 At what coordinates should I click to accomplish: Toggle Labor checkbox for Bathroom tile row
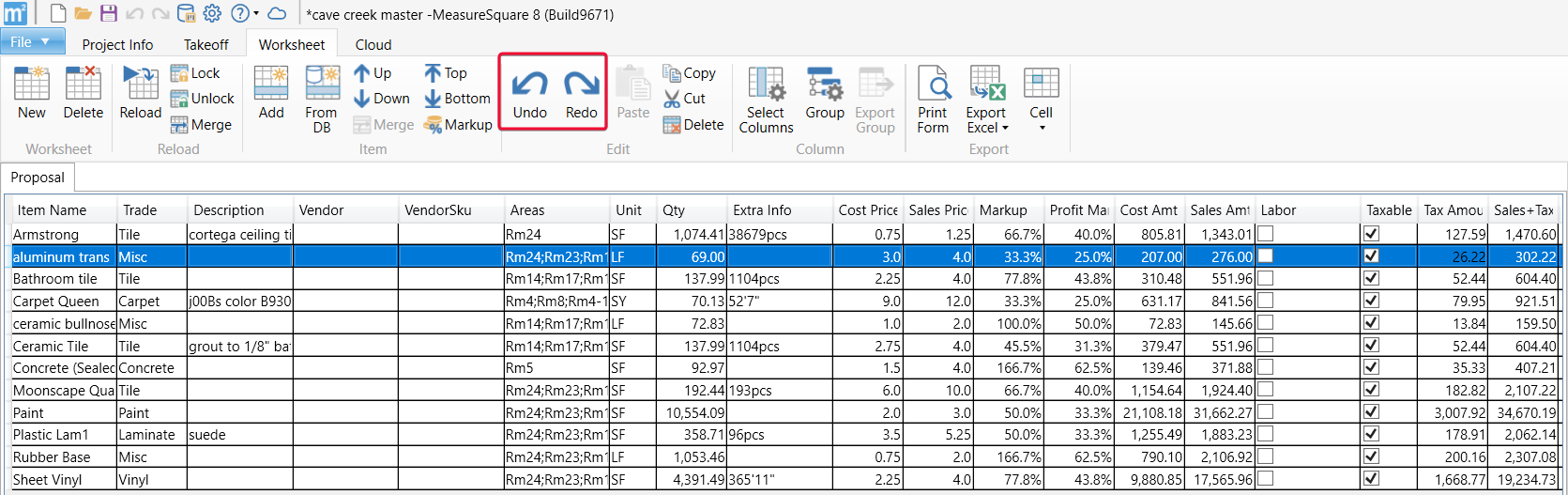coord(1266,278)
